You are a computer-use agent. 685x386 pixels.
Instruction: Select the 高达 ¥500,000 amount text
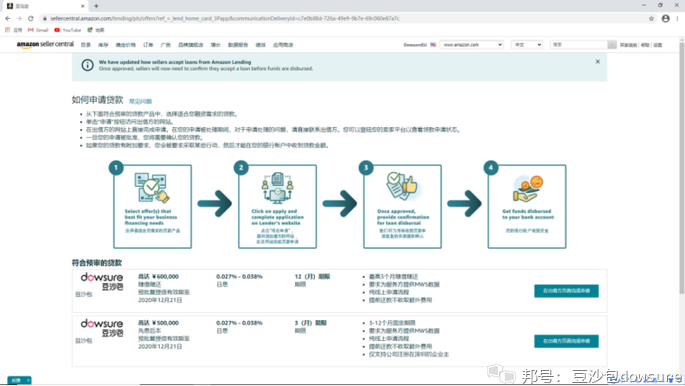158,323
